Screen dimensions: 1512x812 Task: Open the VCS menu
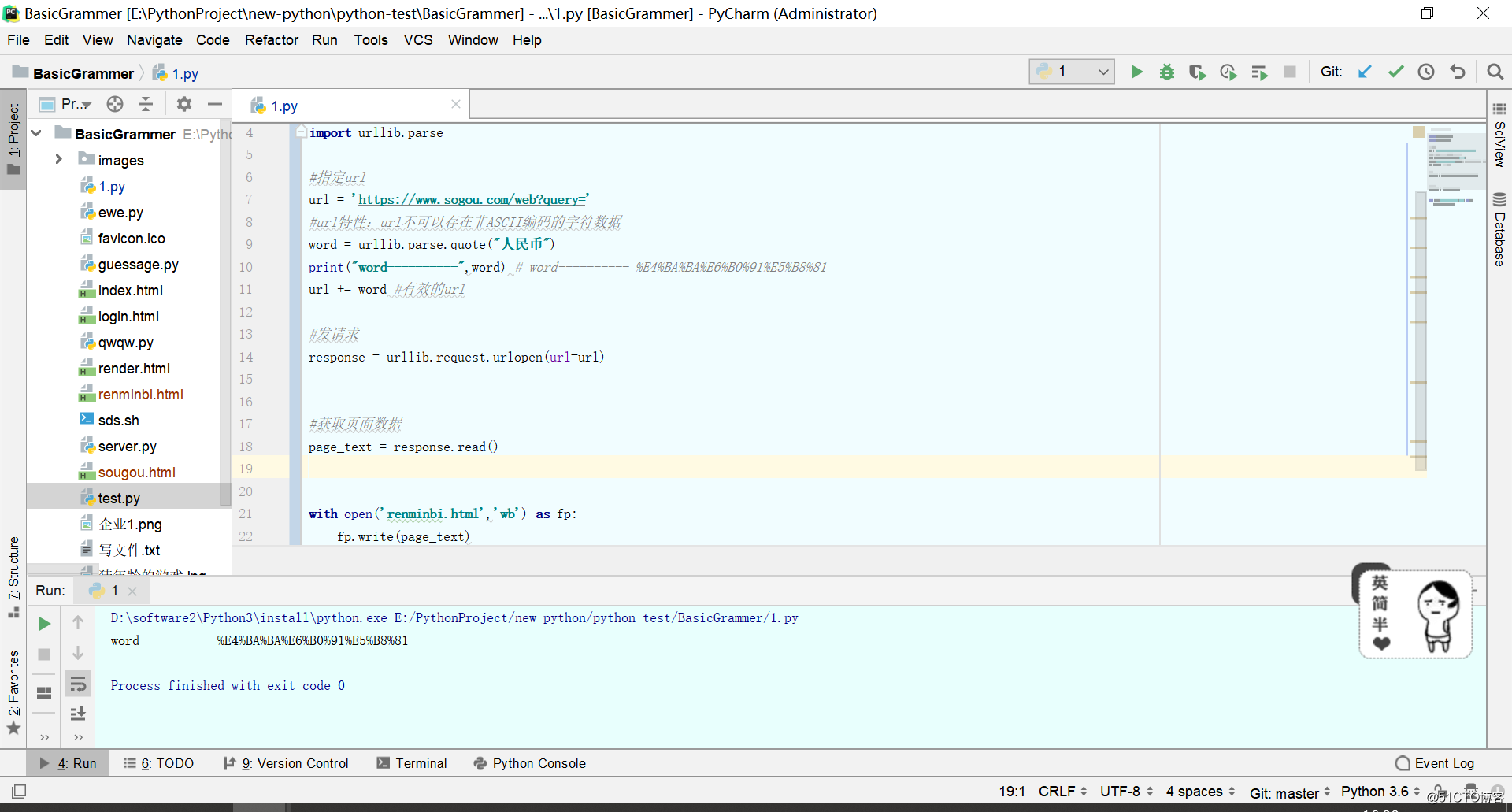(x=418, y=40)
